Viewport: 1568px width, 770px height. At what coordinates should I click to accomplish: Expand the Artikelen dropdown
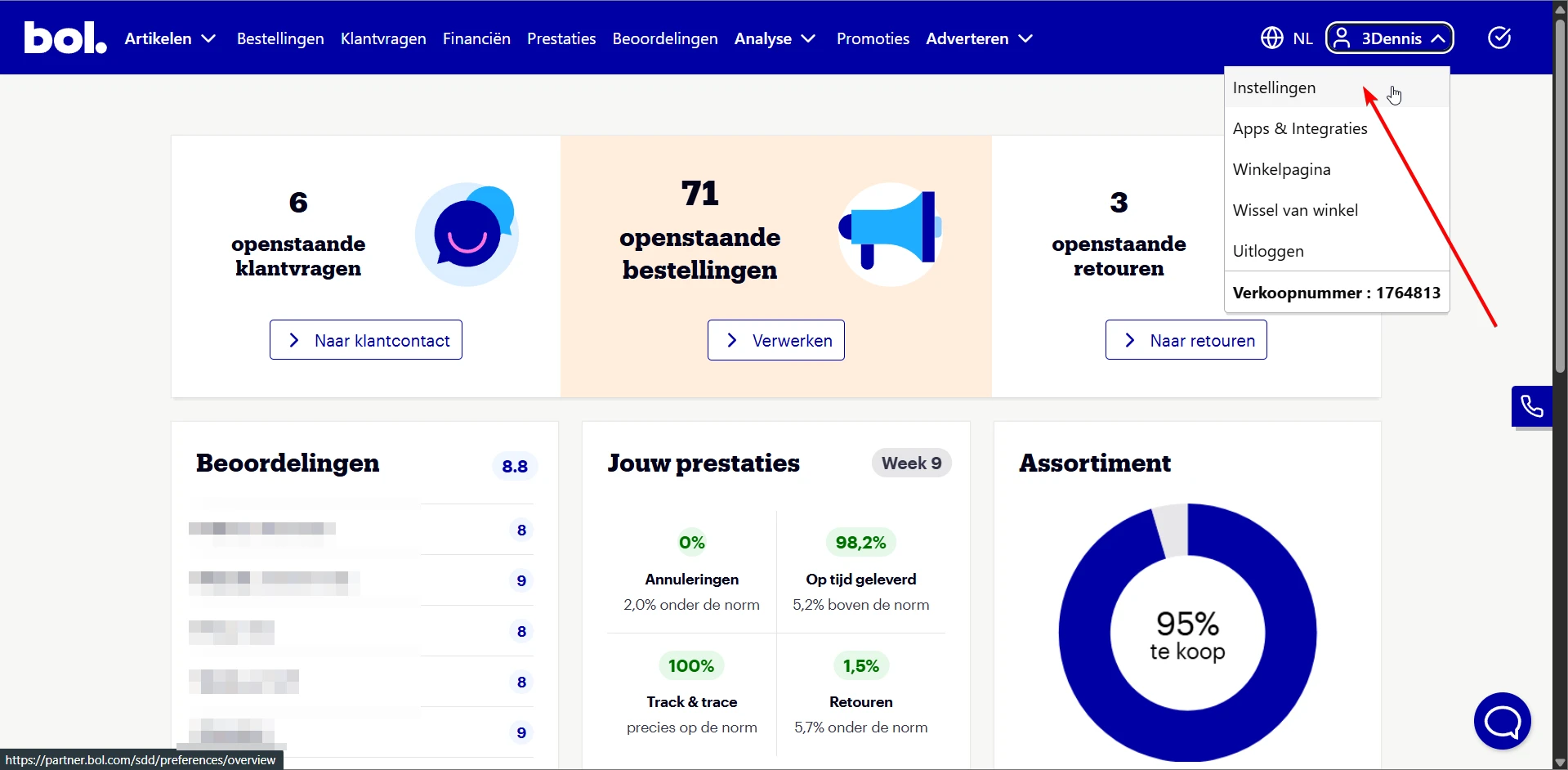170,38
